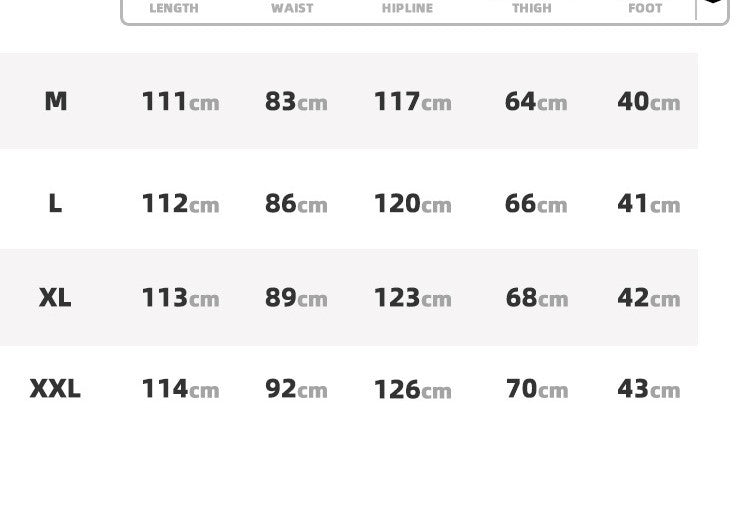Select the L size row label

point(55,203)
